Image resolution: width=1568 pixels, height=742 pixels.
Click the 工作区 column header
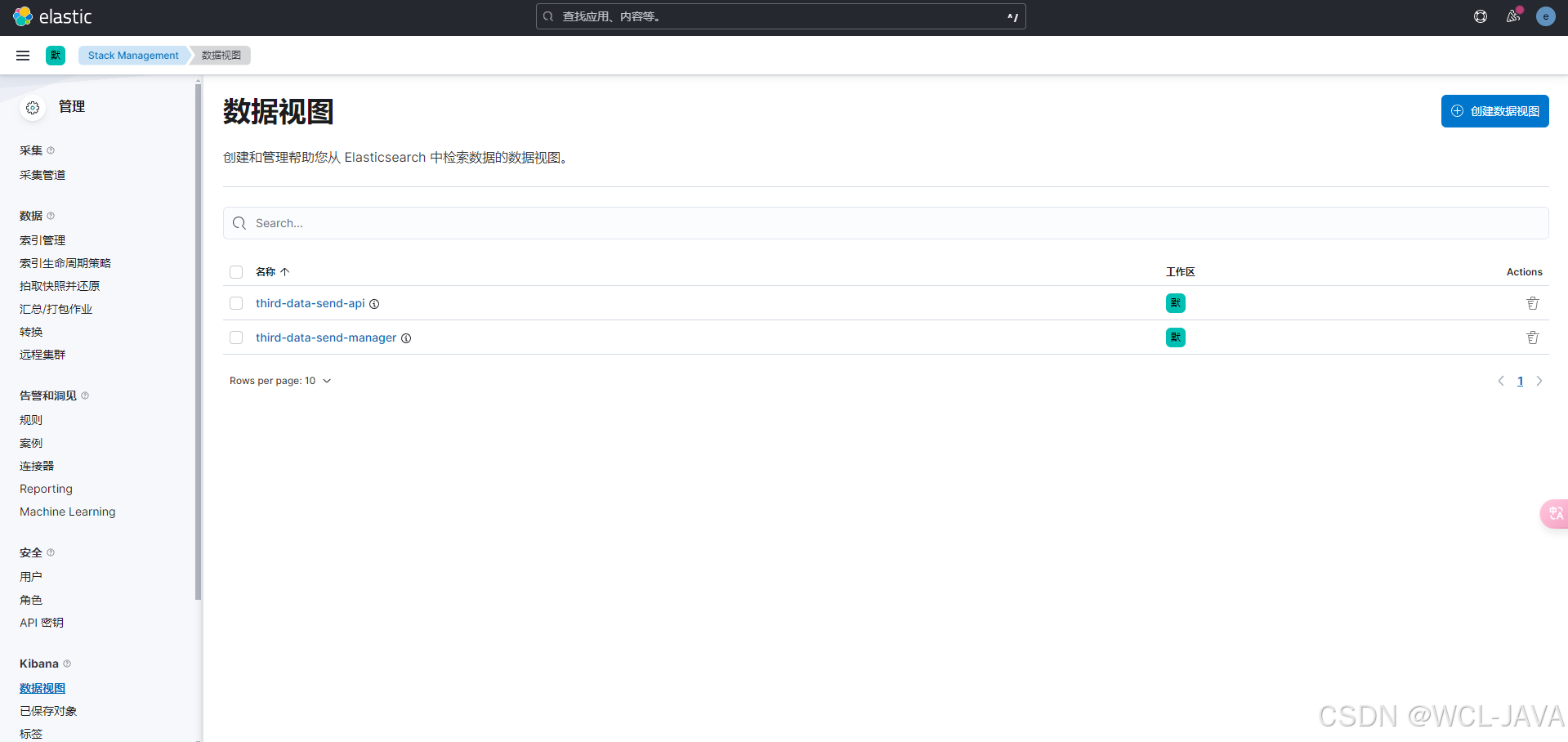[1181, 272]
